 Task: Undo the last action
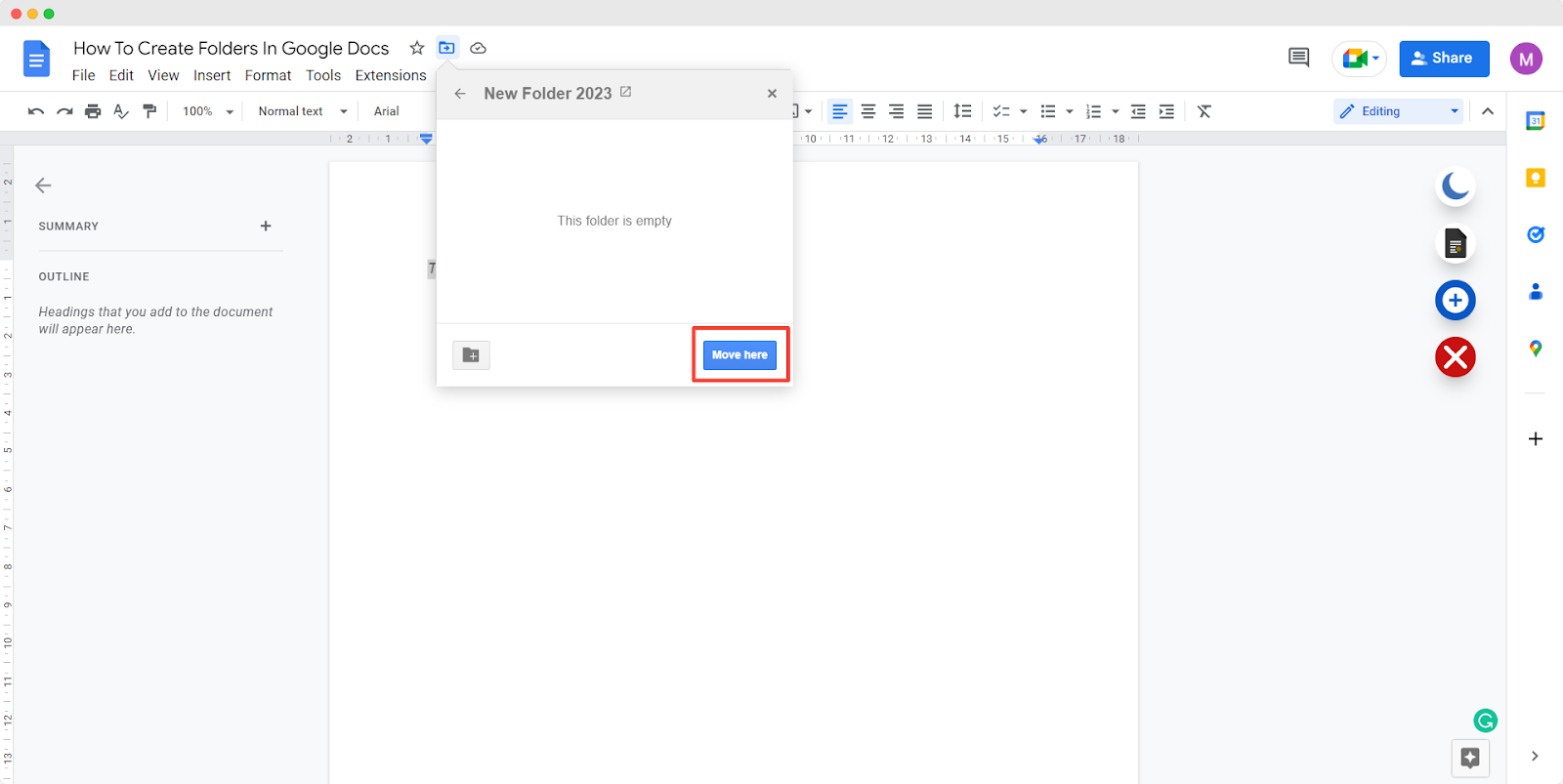pos(36,111)
